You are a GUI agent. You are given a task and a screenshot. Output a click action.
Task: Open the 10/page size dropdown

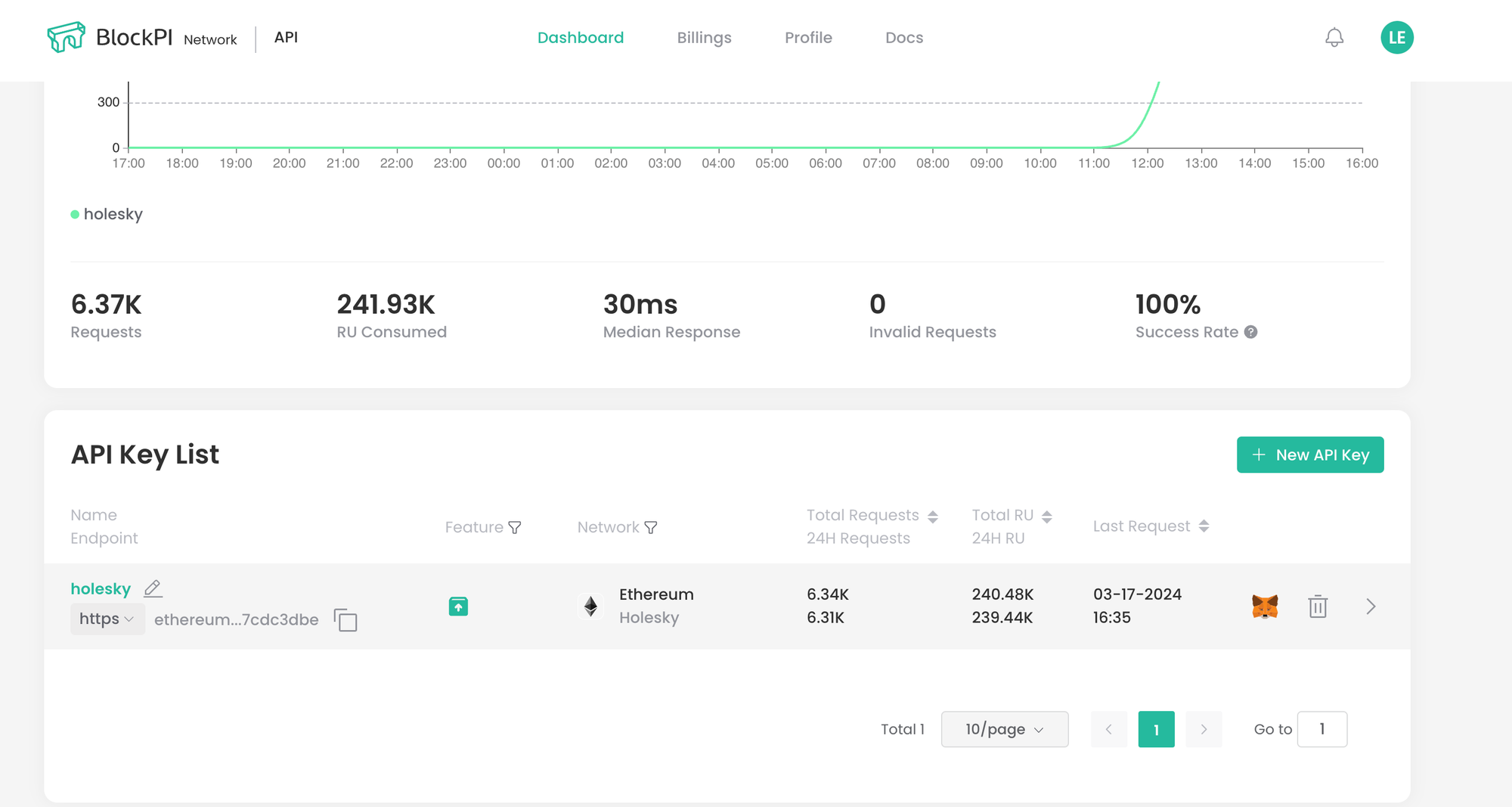(x=1004, y=729)
